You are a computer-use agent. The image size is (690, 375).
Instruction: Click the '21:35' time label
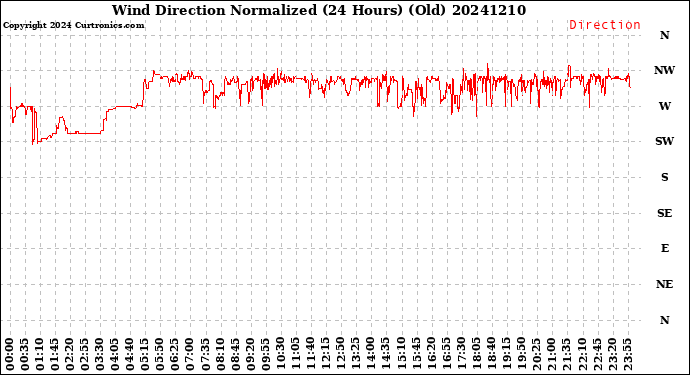pos(566,354)
